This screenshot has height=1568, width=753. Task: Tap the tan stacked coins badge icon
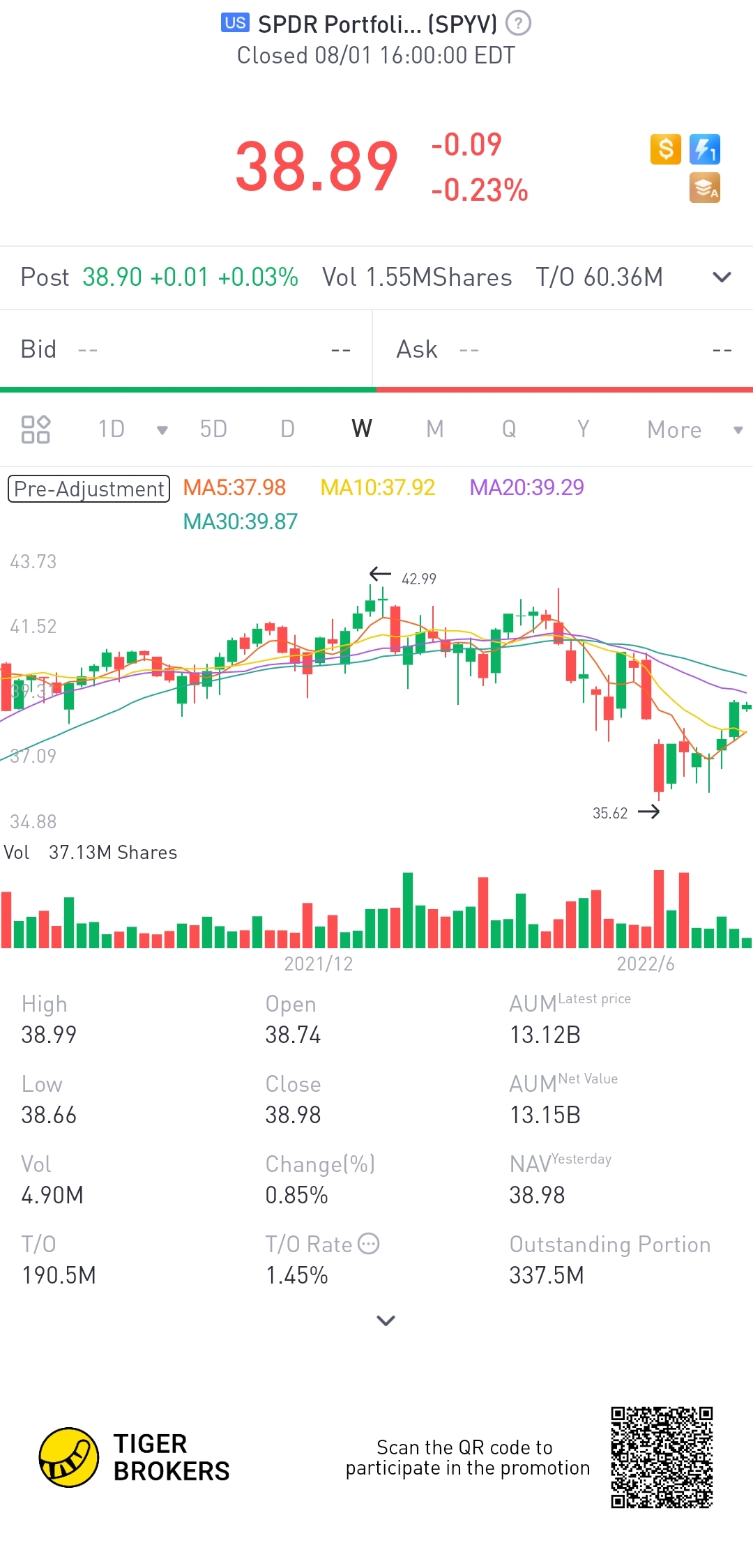pyautogui.click(x=705, y=188)
